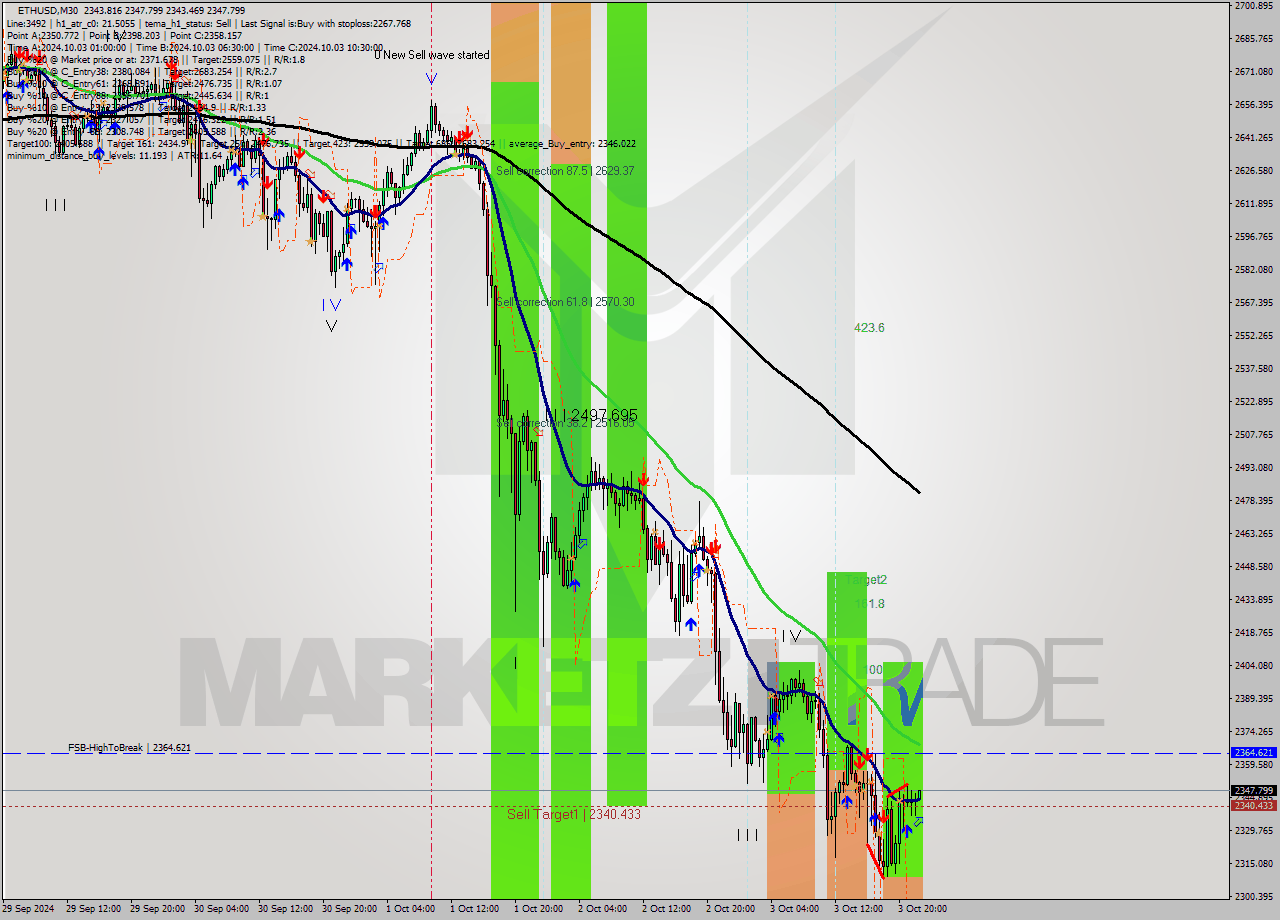This screenshot has width=1280, height=920.
Task: Click the red 2340.433 price tag on axis
Action: (1253, 805)
